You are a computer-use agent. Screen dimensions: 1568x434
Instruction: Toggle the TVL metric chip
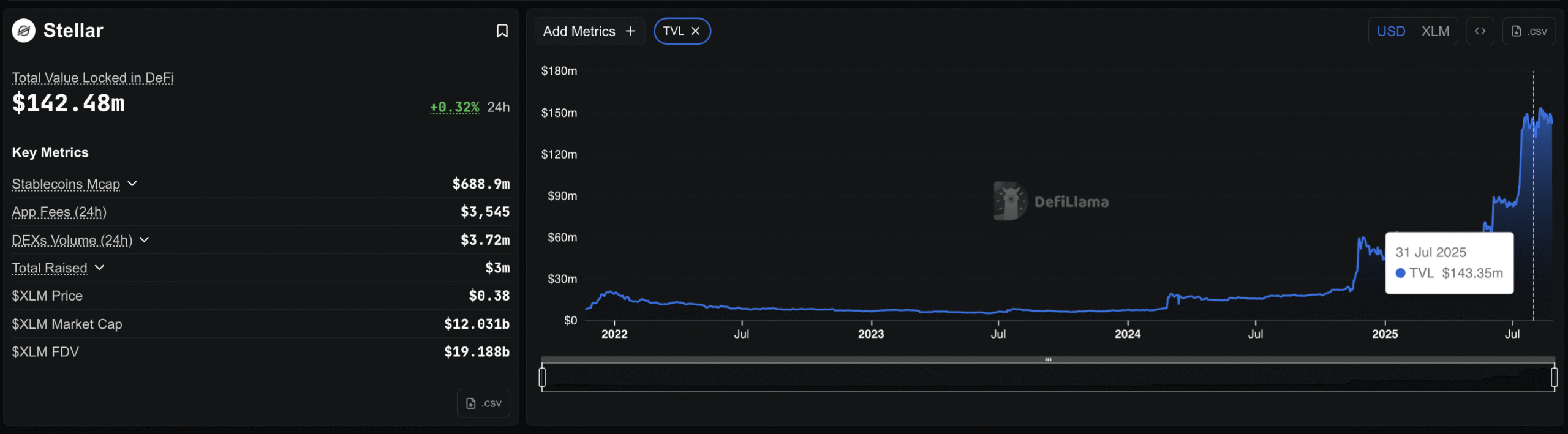[x=673, y=31]
